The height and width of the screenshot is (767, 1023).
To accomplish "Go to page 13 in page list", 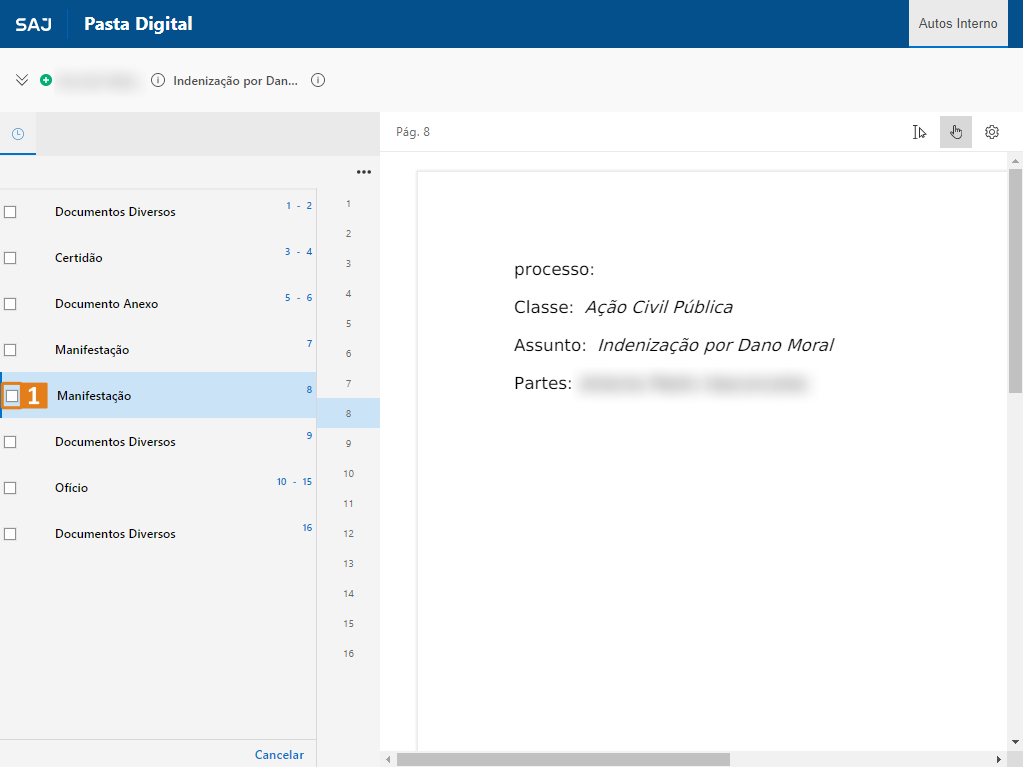I will pos(348,564).
